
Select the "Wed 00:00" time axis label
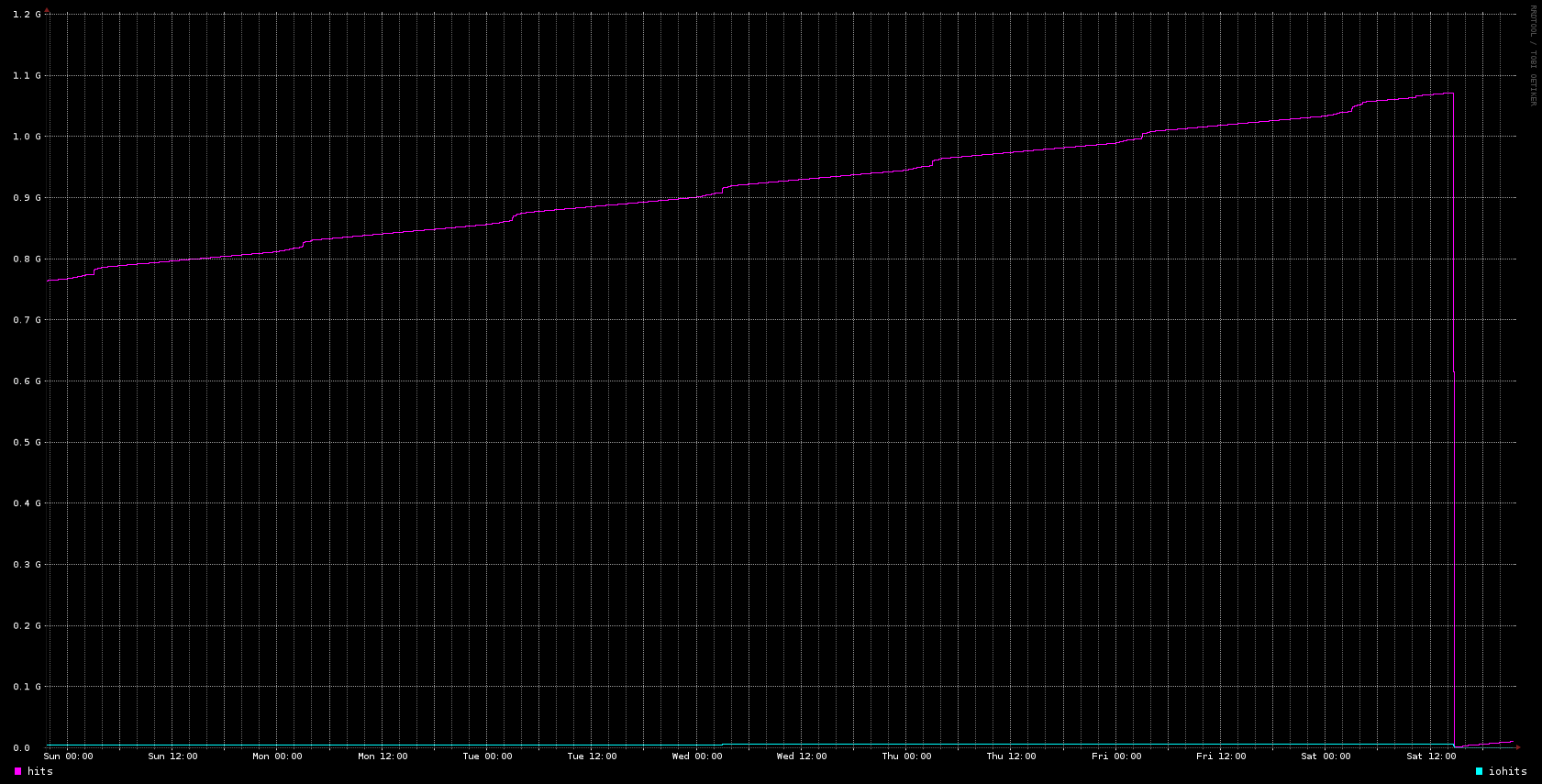(696, 756)
